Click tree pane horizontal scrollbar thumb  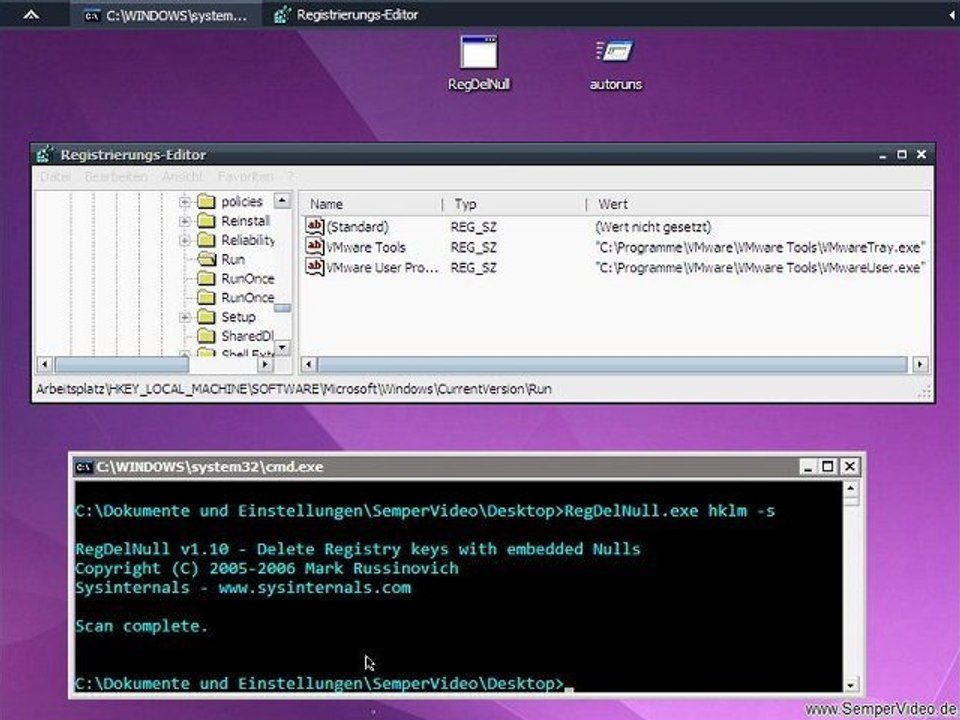tap(121, 364)
